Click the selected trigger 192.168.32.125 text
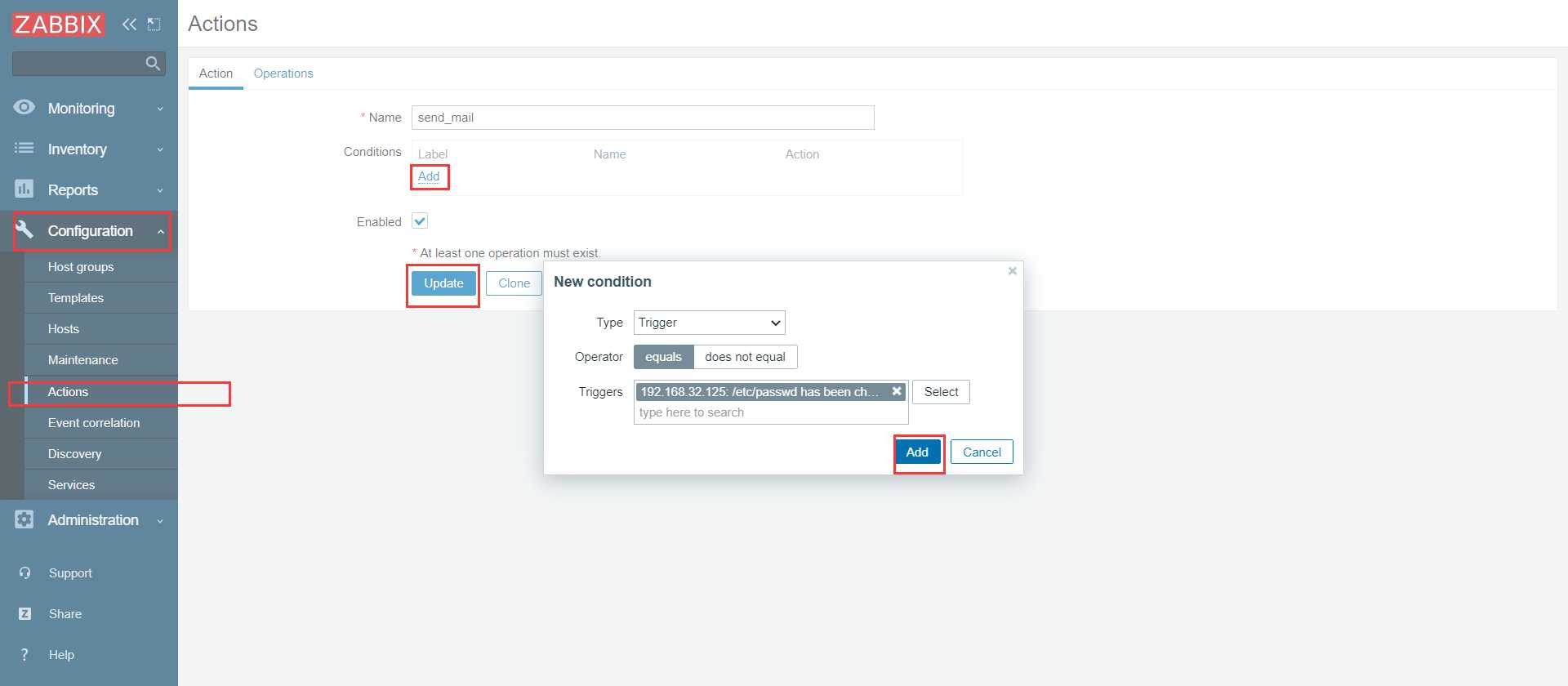1568x686 pixels. click(759, 392)
